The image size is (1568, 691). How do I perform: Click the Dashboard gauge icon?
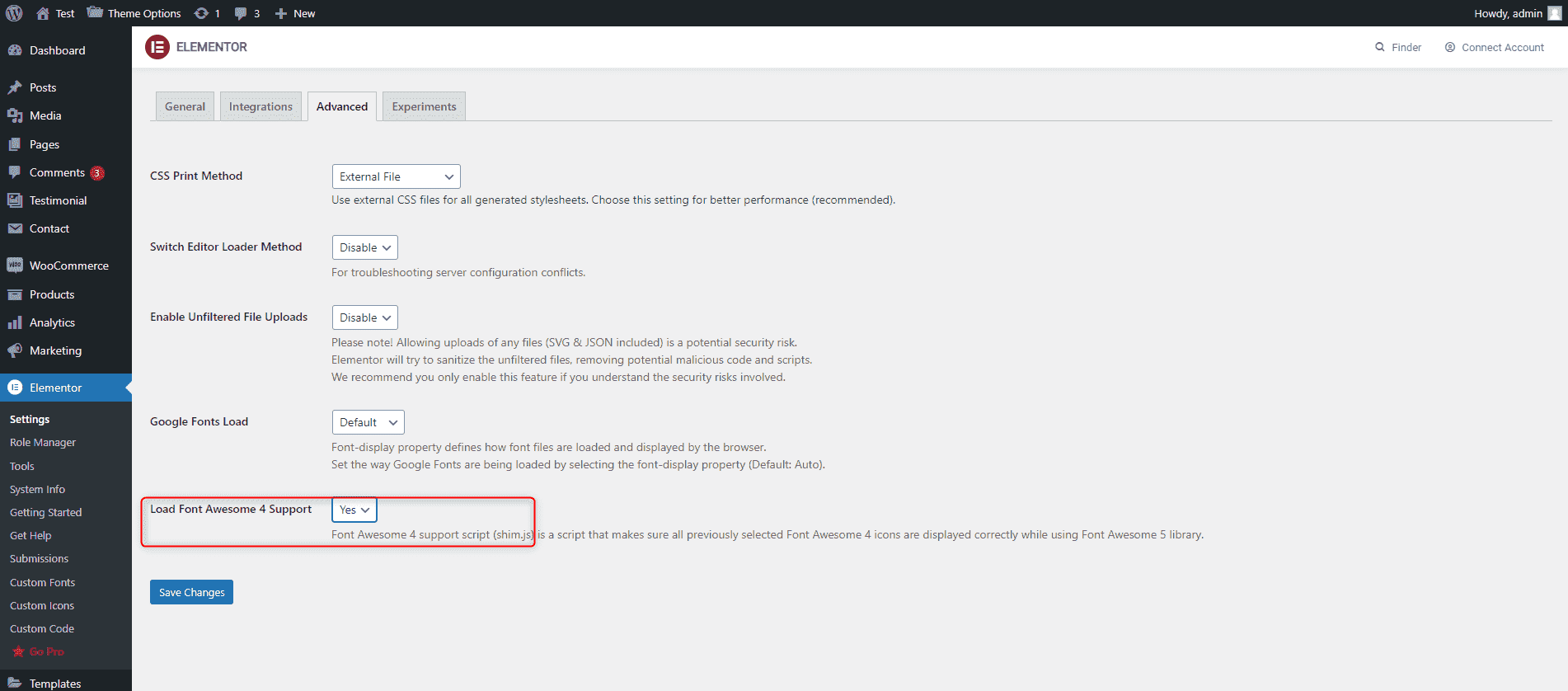point(15,50)
